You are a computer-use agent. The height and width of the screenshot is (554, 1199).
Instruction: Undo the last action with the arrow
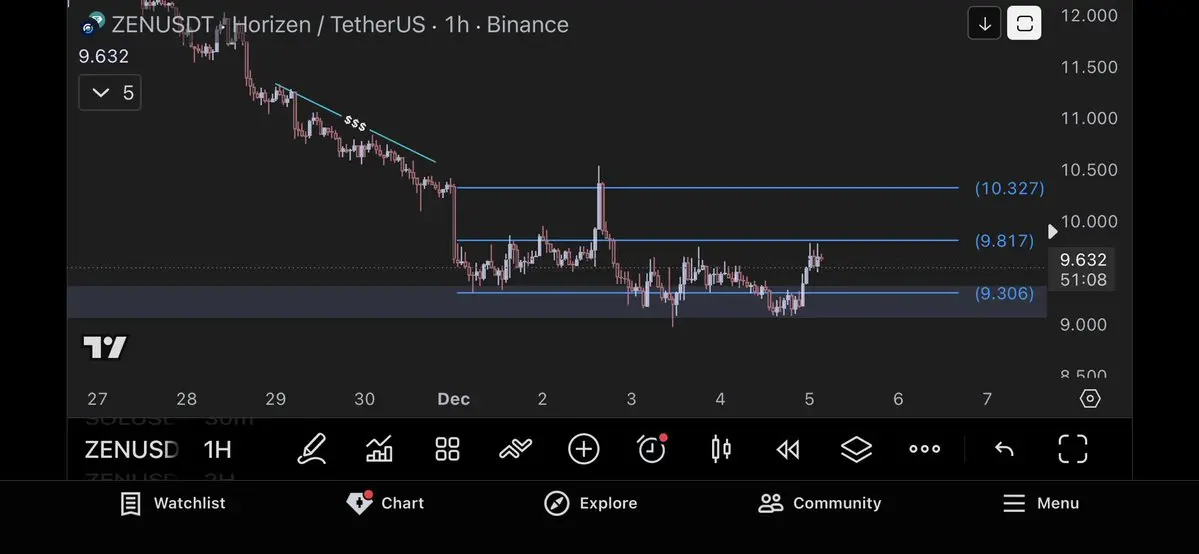1004,449
